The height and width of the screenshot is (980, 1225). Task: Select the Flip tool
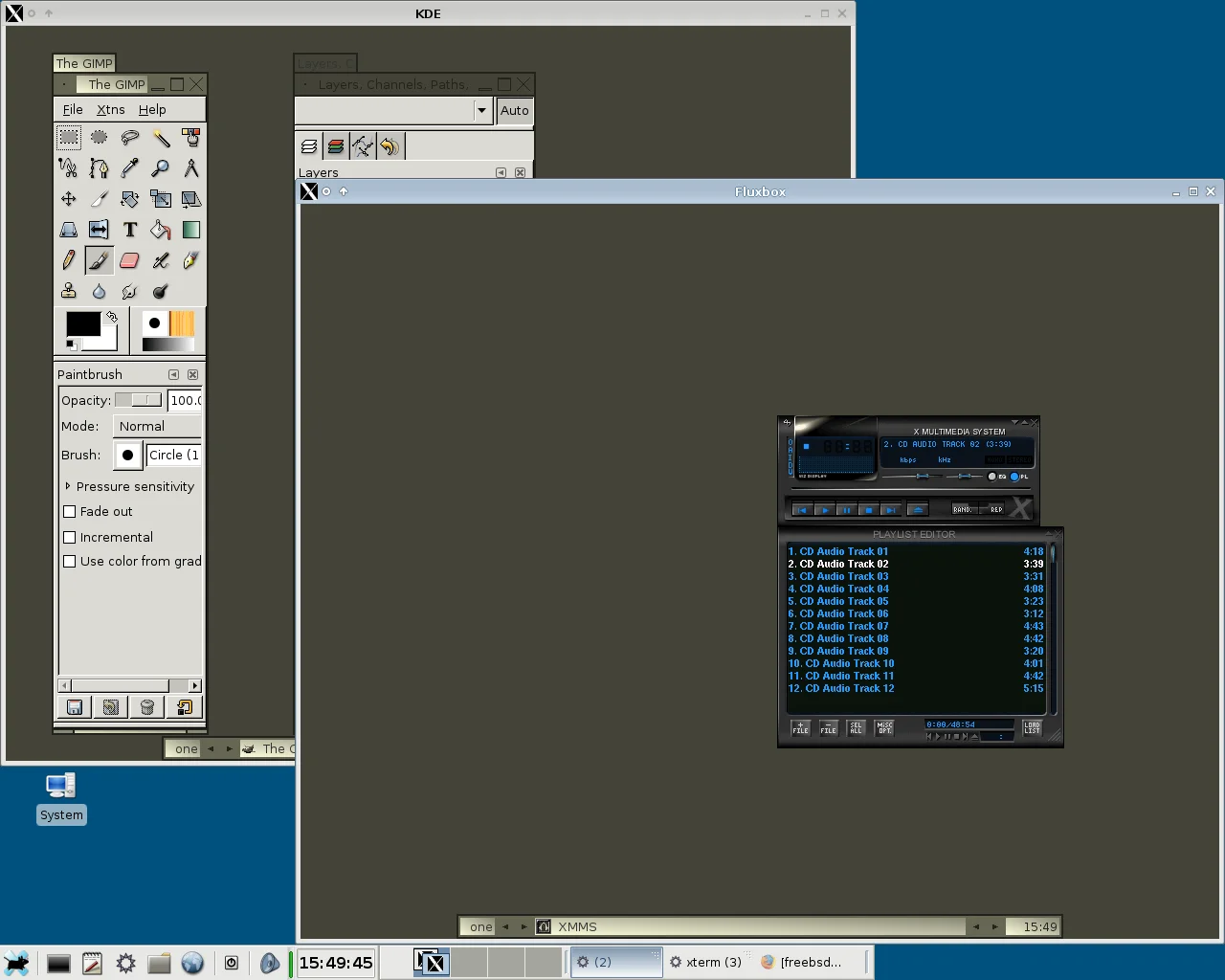(x=100, y=230)
